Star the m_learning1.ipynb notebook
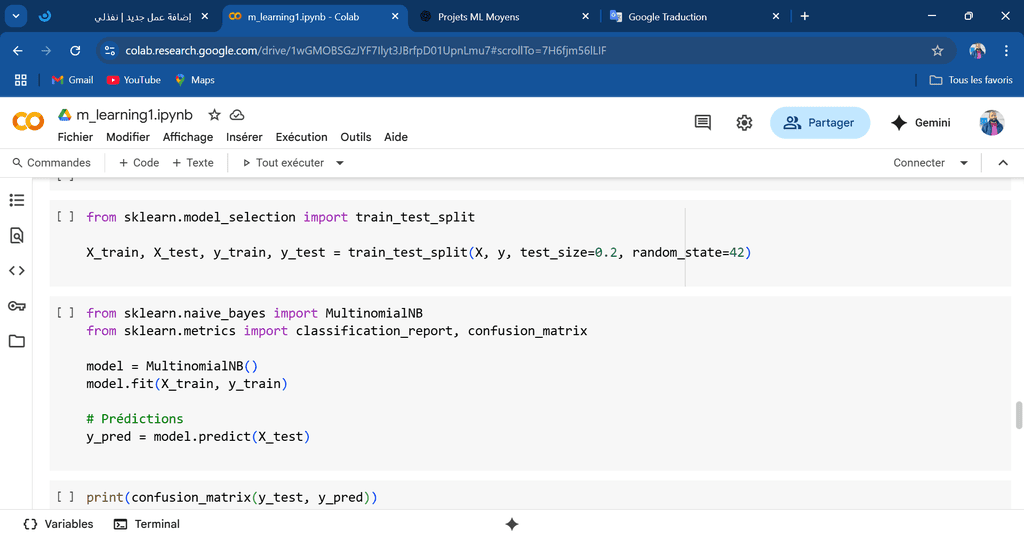Screen dimensions: 1024x538 tap(214, 115)
